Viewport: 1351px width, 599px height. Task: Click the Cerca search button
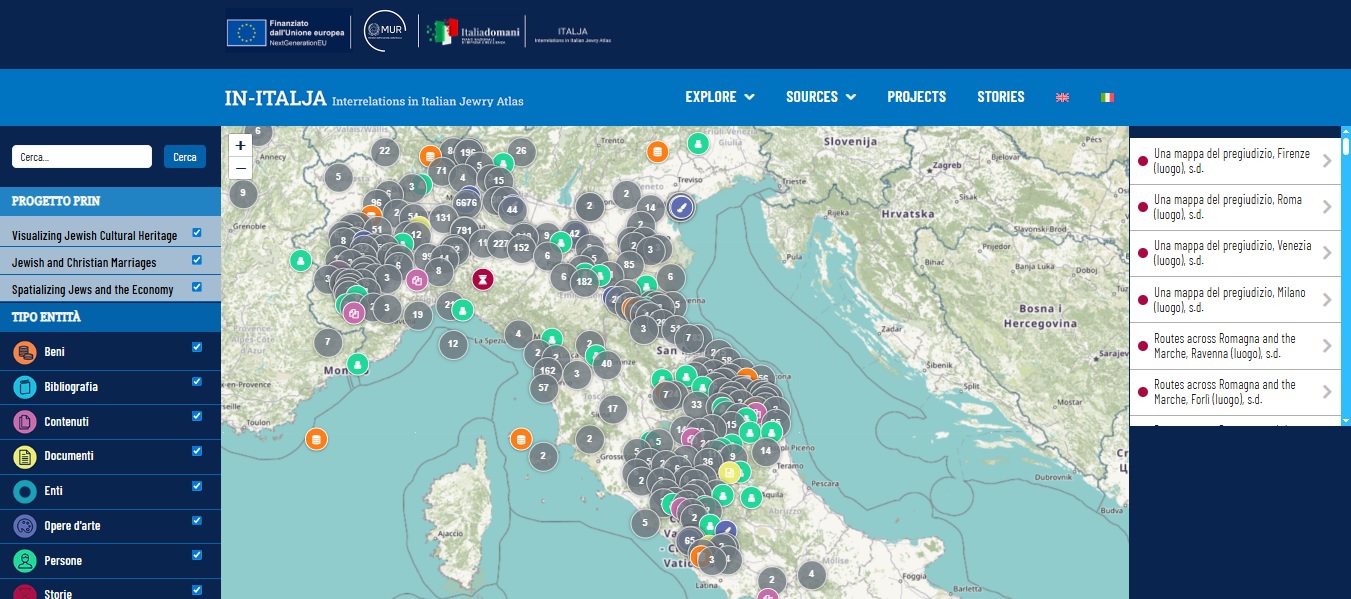coord(185,156)
